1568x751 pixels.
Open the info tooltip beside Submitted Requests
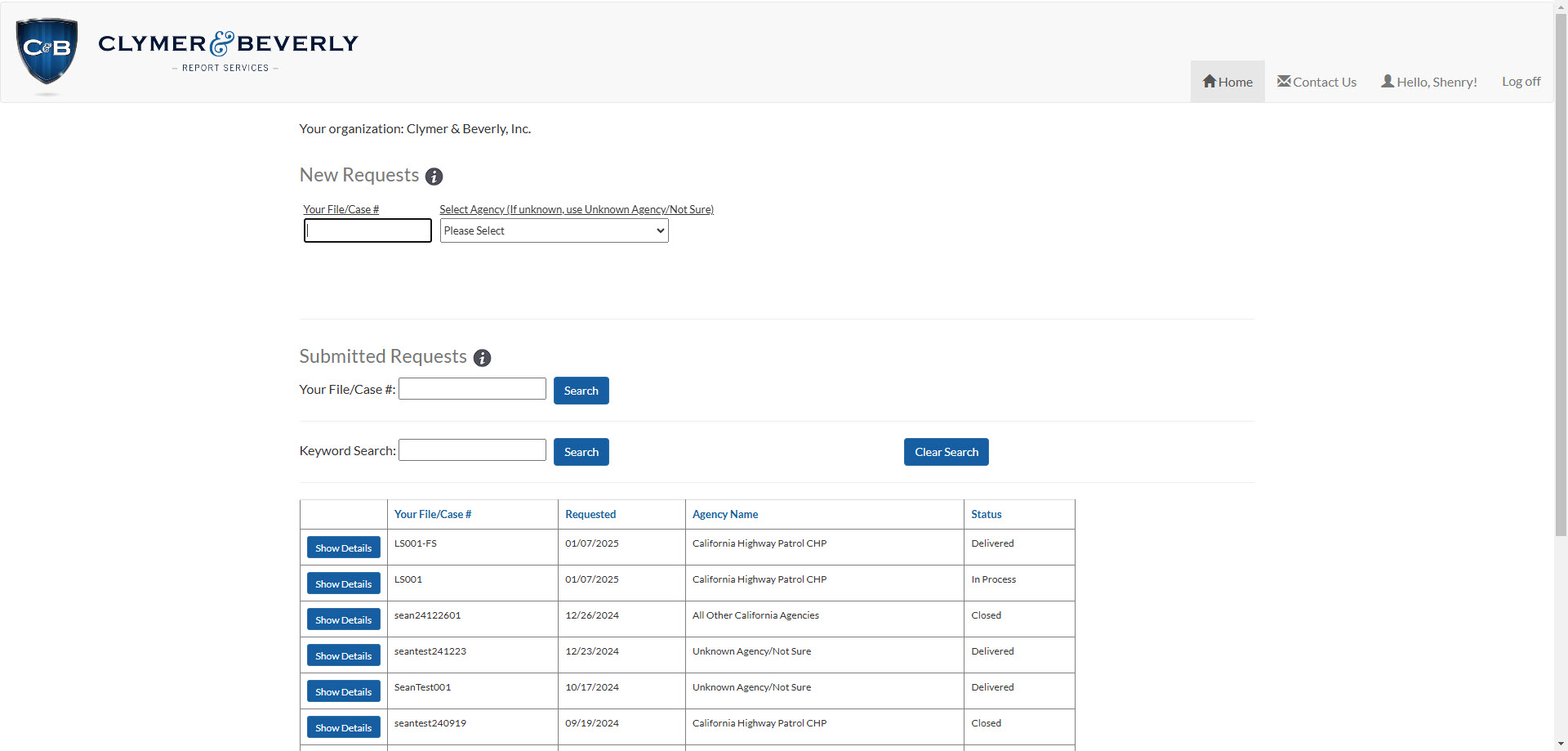click(x=482, y=358)
